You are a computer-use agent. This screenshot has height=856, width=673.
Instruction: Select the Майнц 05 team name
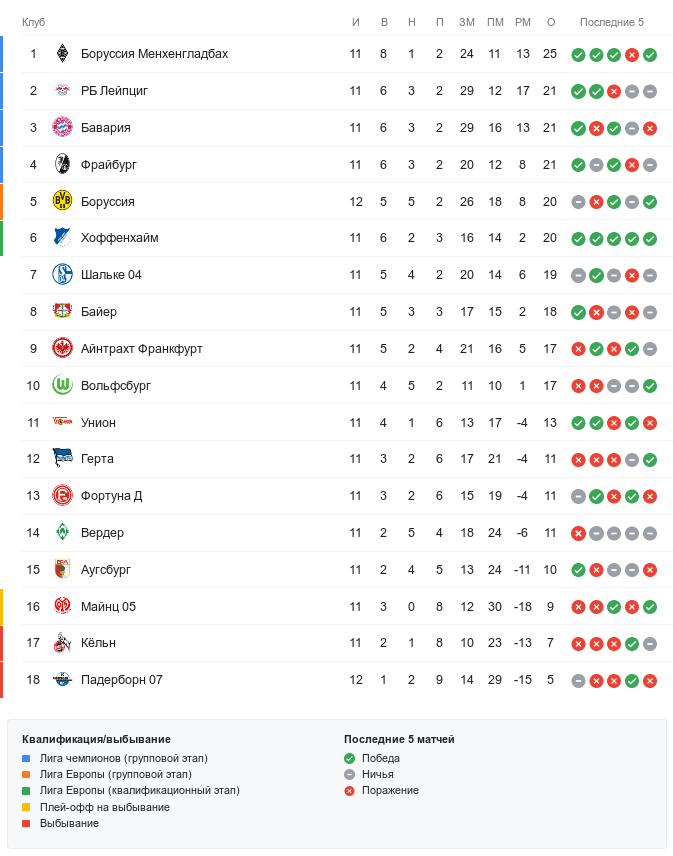point(108,607)
